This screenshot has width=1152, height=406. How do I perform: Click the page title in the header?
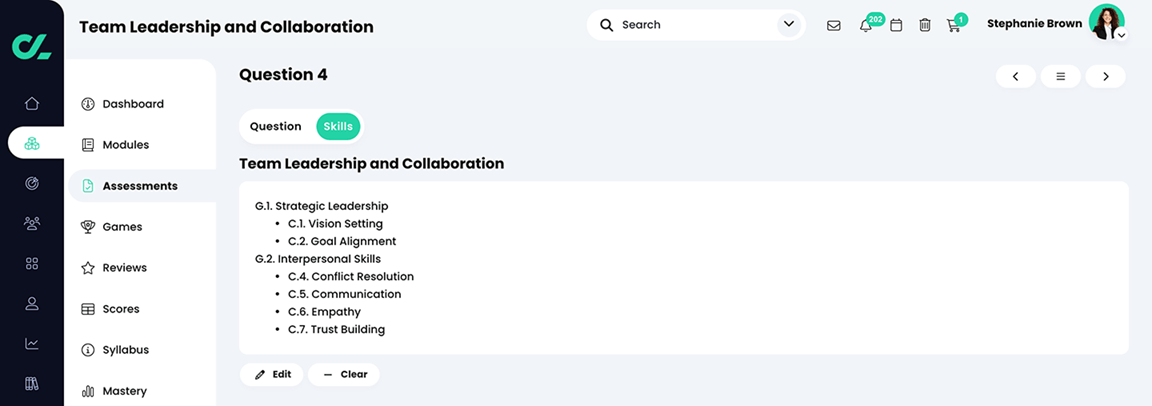pyautogui.click(x=226, y=27)
